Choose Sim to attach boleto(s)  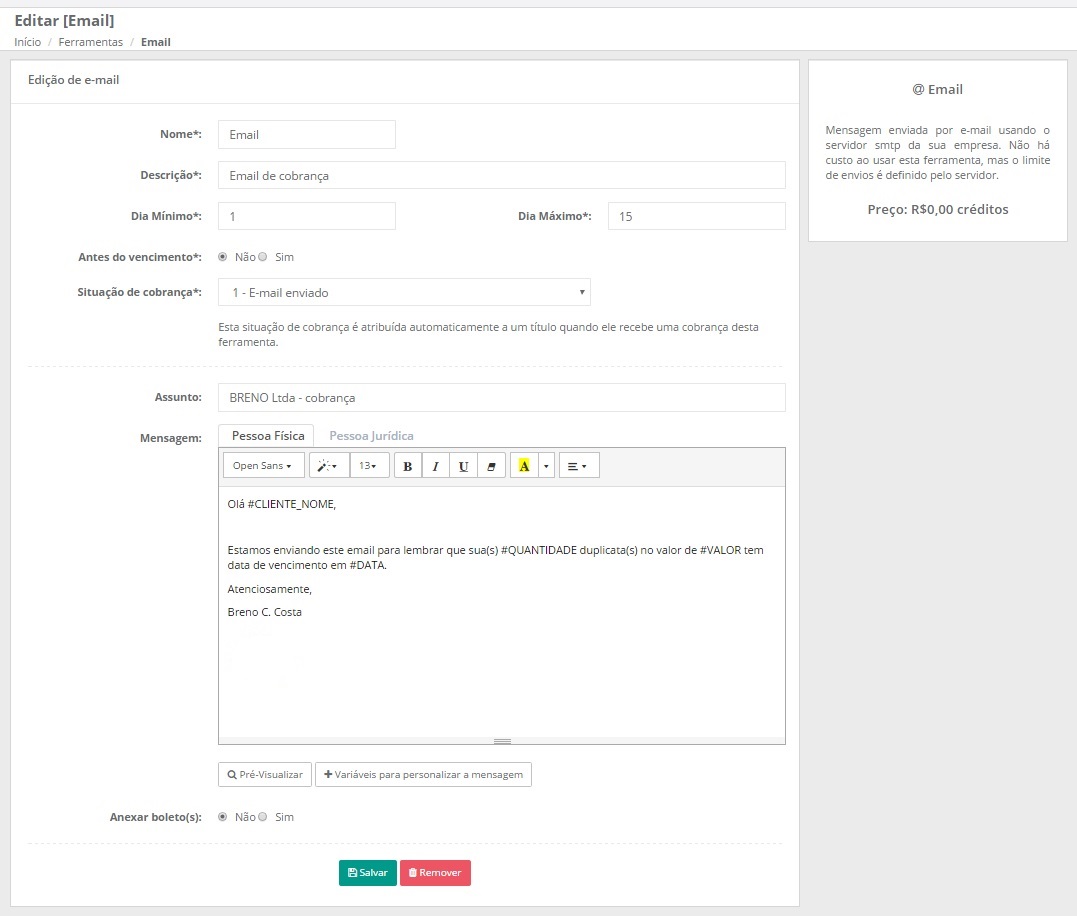tap(263, 817)
